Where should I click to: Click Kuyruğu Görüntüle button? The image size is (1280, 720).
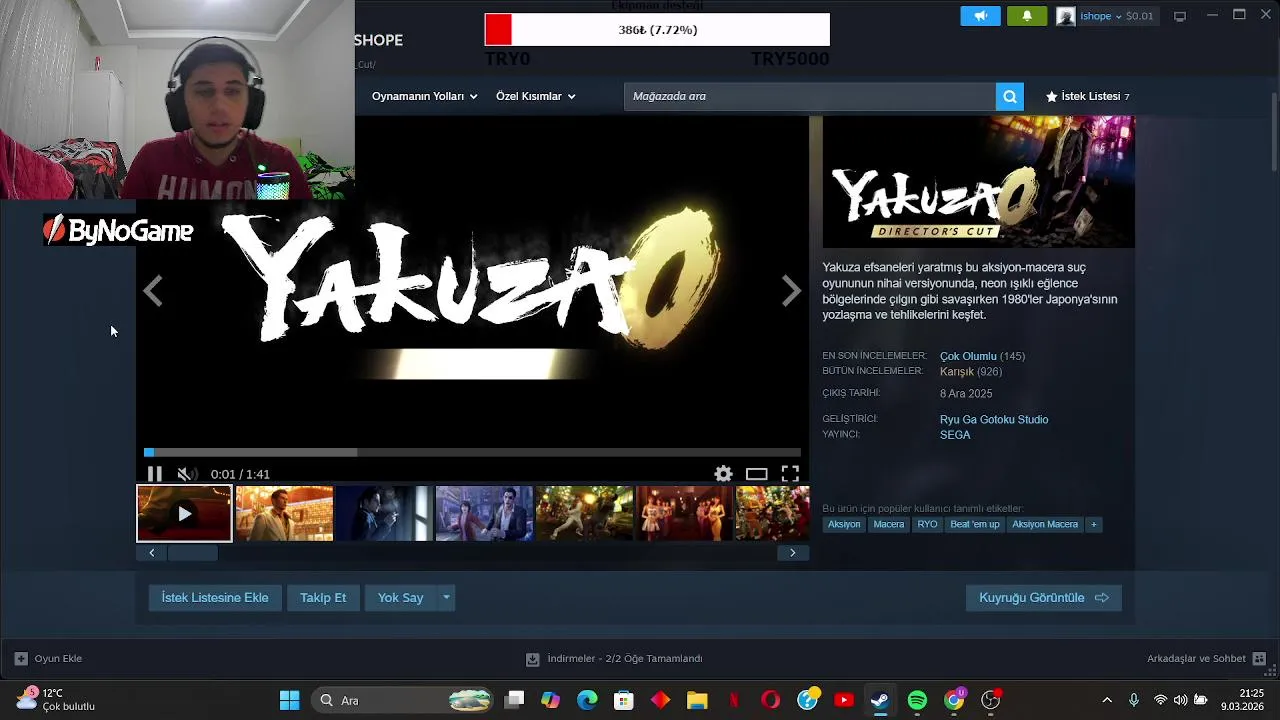pos(1043,597)
